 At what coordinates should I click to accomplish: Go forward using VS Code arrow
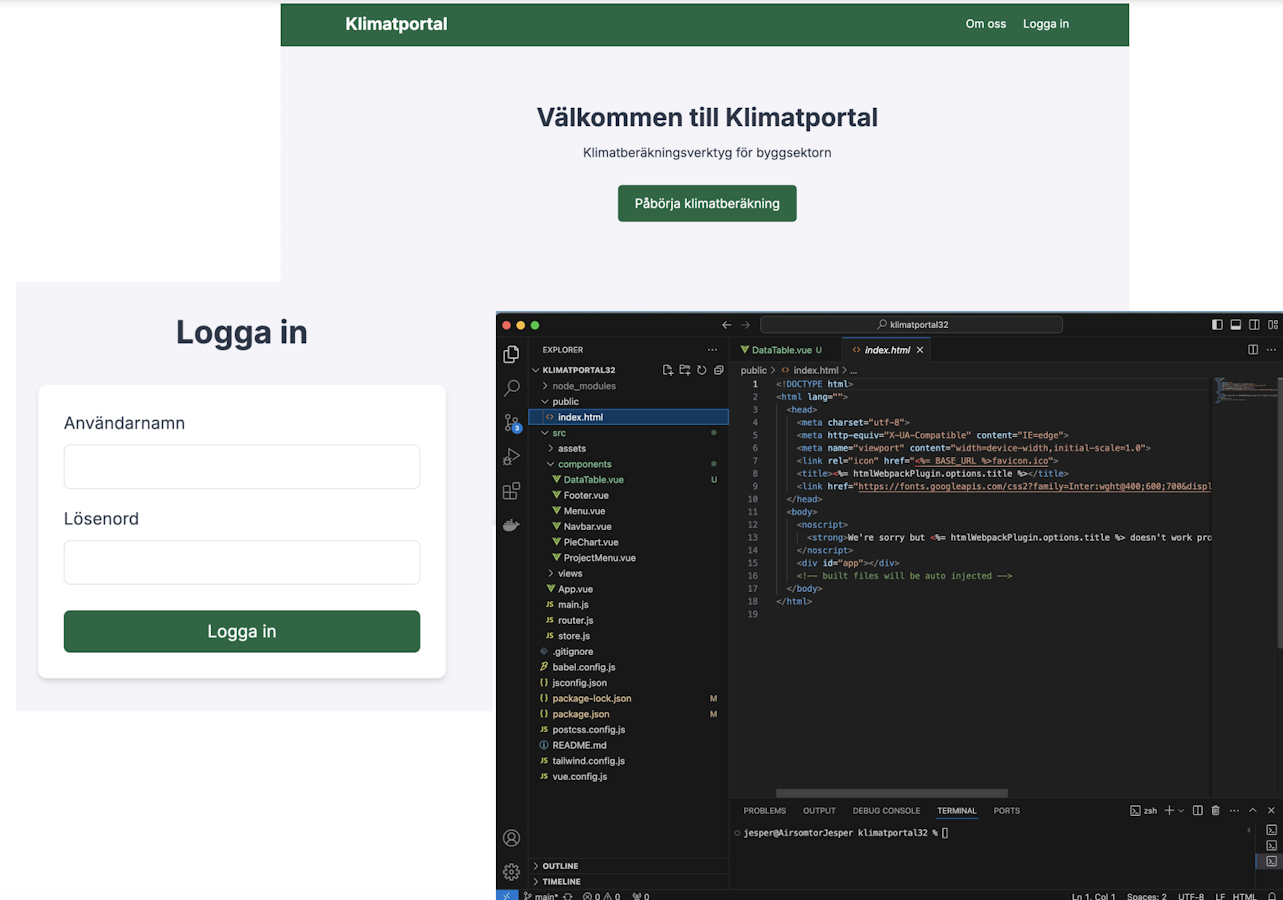[x=745, y=325]
